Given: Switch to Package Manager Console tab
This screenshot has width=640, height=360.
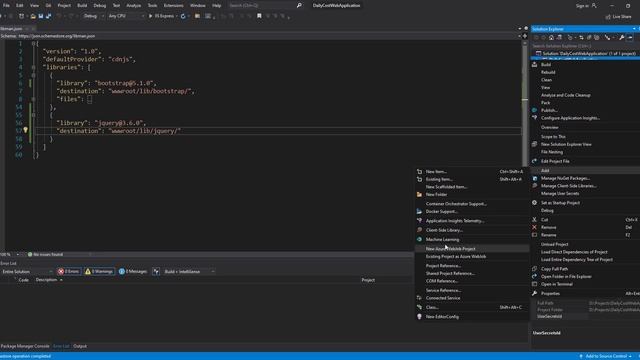Looking at the screenshot, I should pos(25,346).
